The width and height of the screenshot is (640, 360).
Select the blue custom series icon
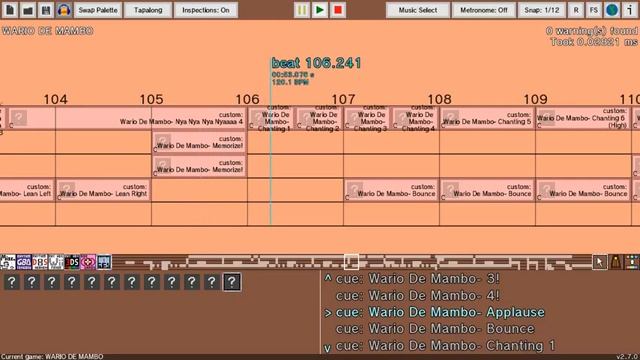[104, 262]
